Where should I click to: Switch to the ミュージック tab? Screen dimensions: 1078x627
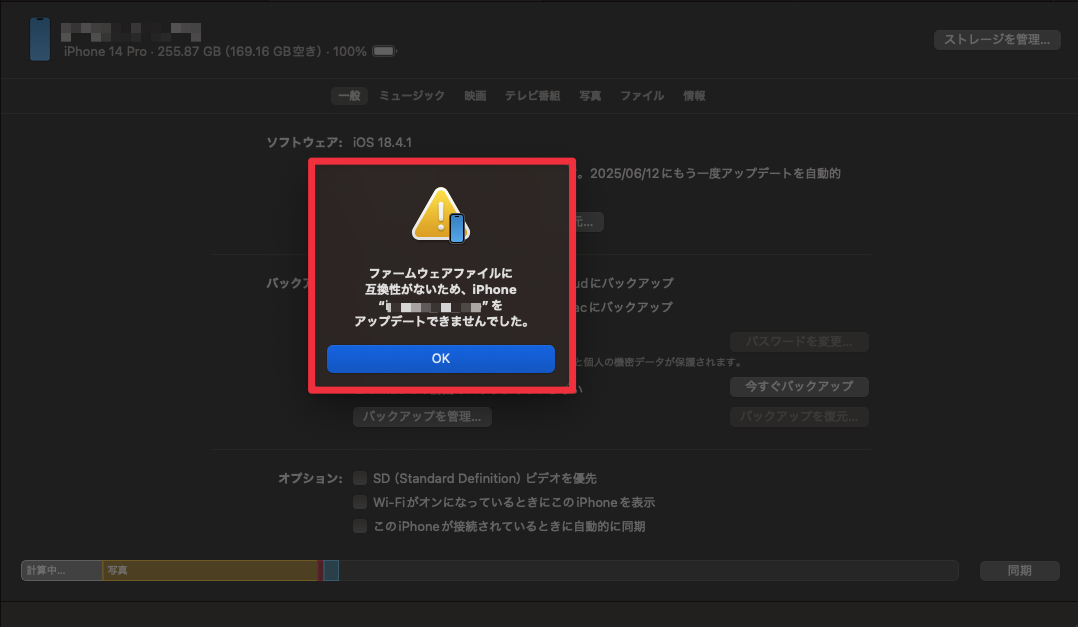412,96
